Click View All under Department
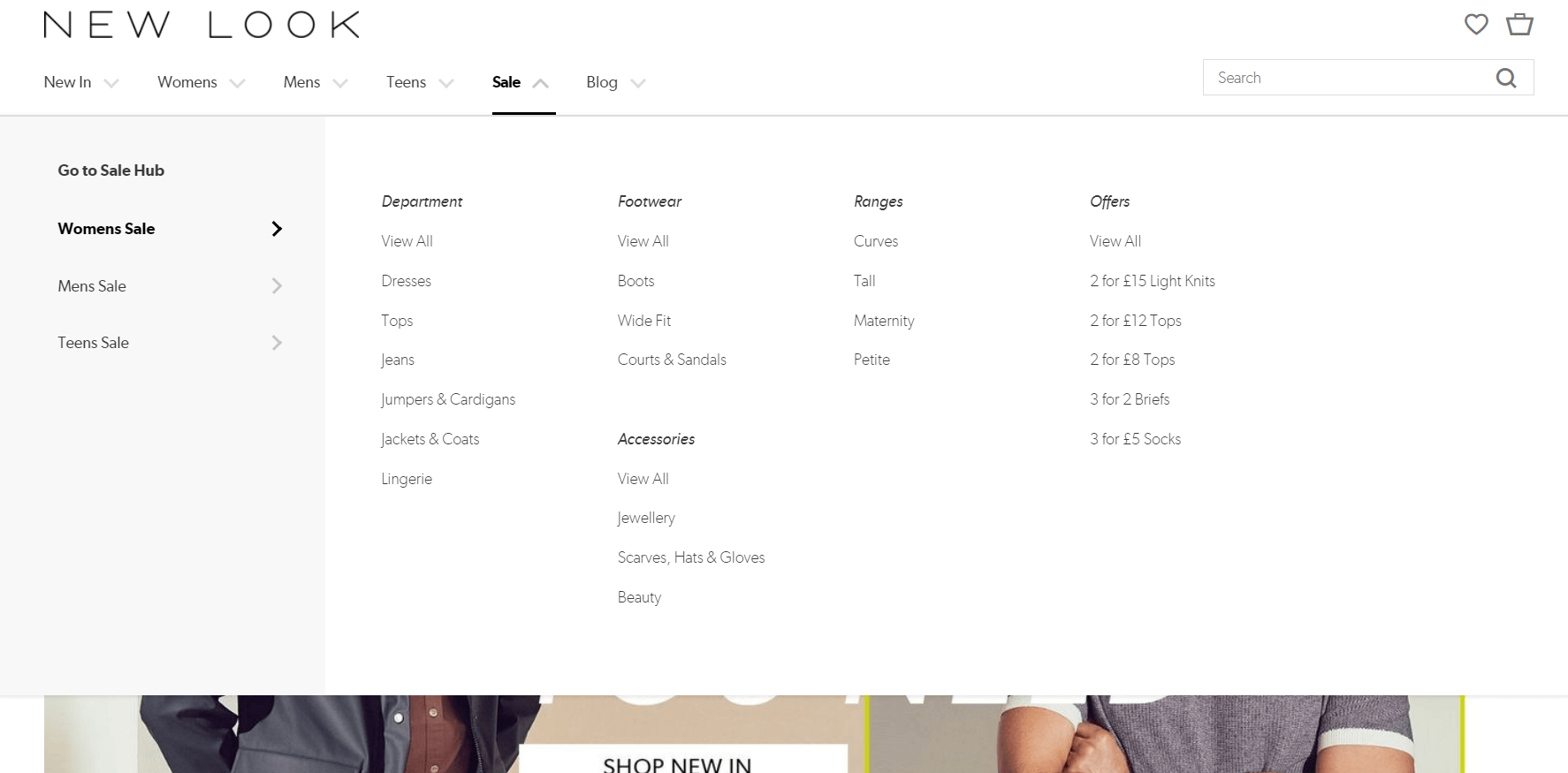The image size is (1568, 773). click(407, 241)
